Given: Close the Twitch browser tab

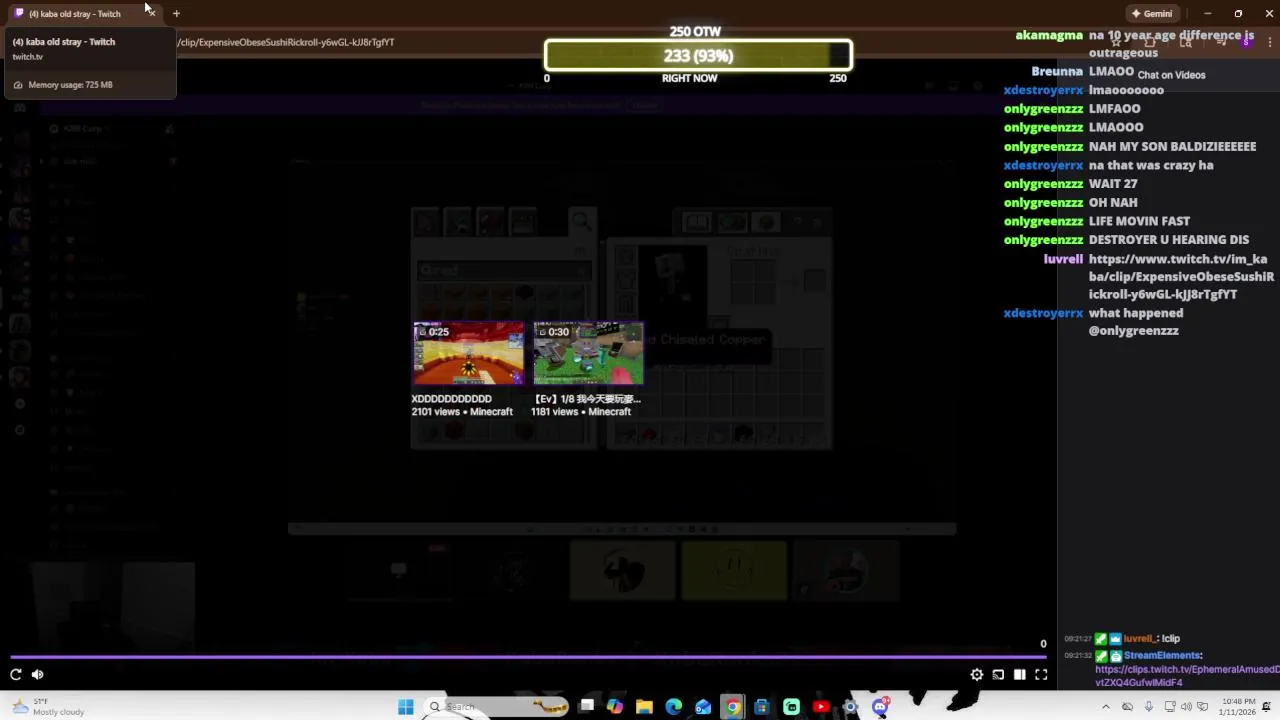Looking at the screenshot, I should point(151,13).
